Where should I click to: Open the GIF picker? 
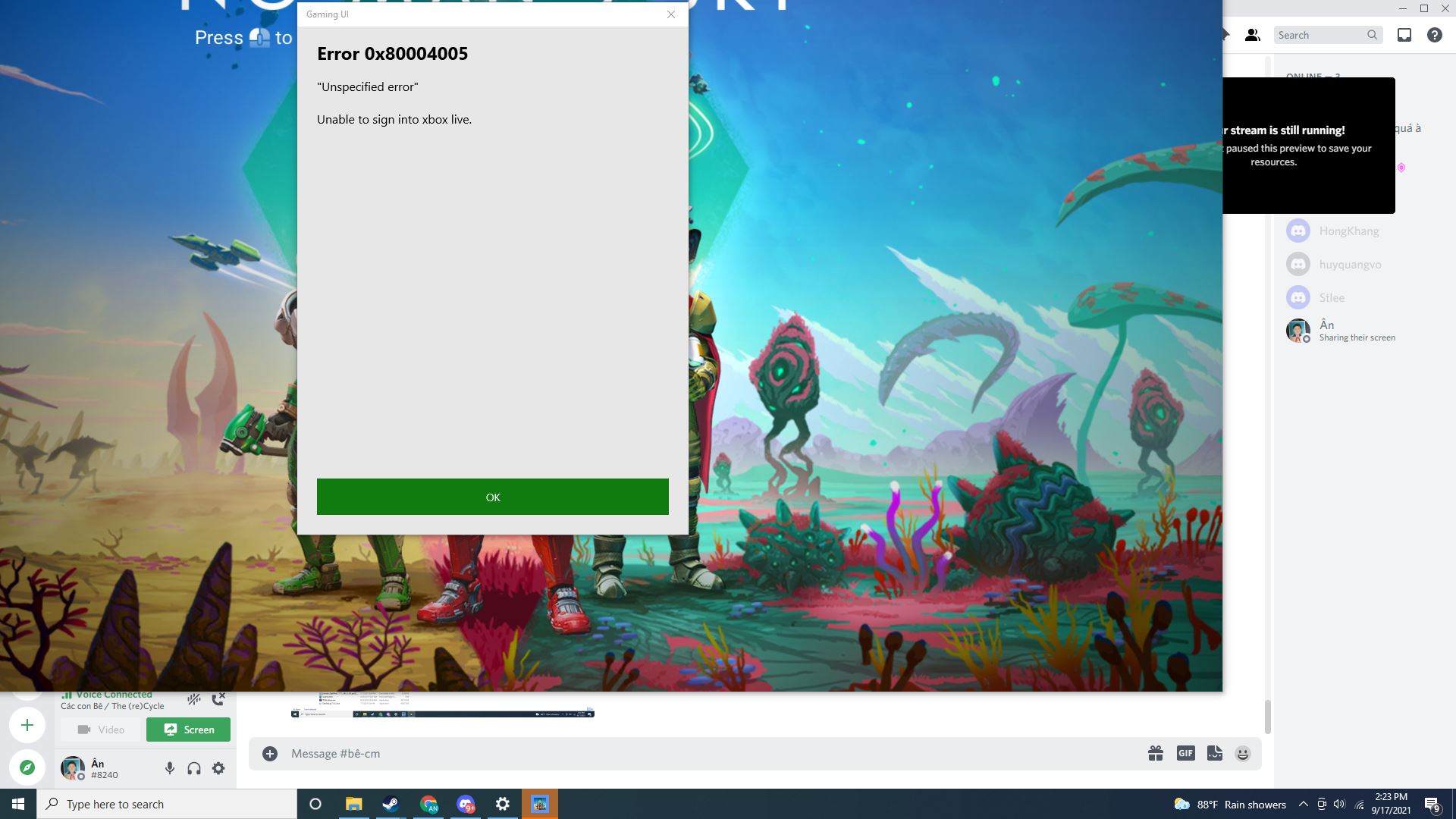[x=1185, y=753]
